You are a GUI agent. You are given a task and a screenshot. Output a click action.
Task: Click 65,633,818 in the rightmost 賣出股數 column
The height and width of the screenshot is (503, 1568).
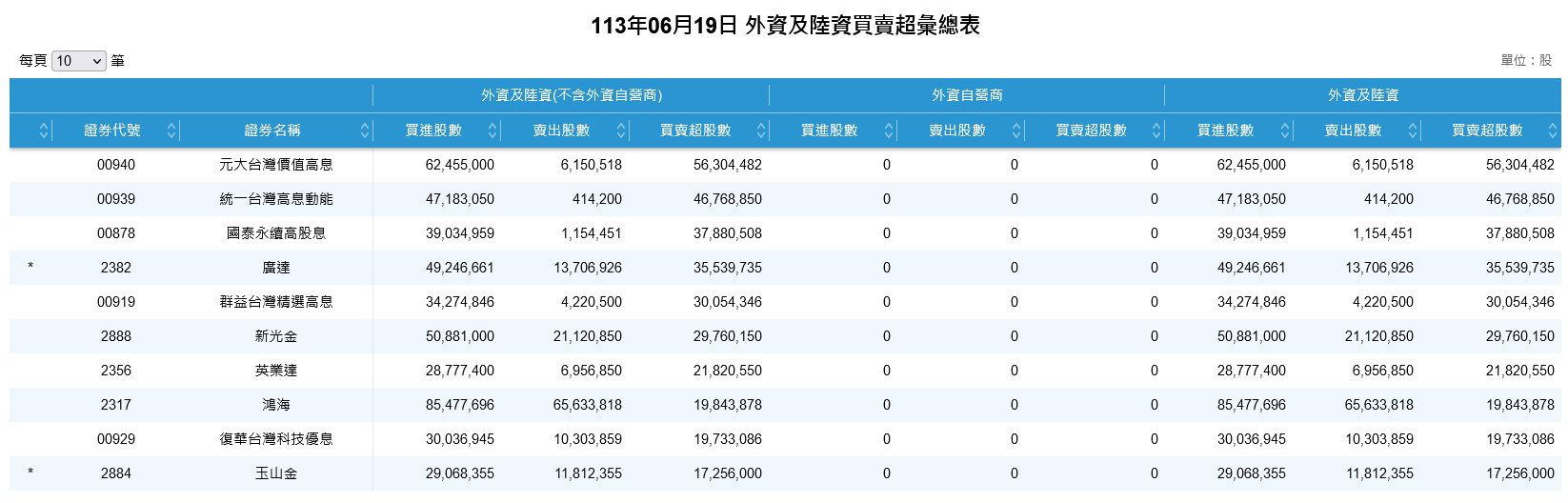point(1379,405)
